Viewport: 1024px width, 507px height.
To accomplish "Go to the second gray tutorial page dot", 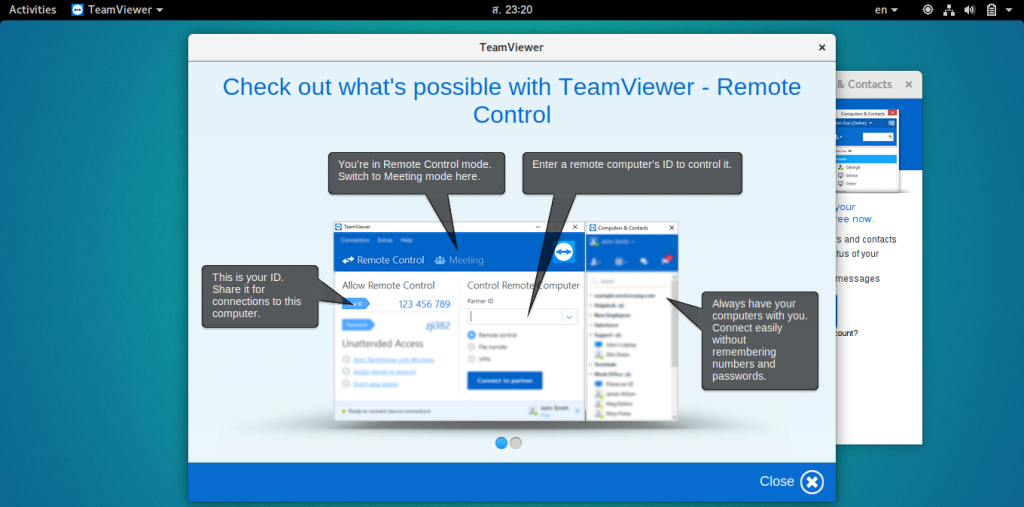I will 516,443.
